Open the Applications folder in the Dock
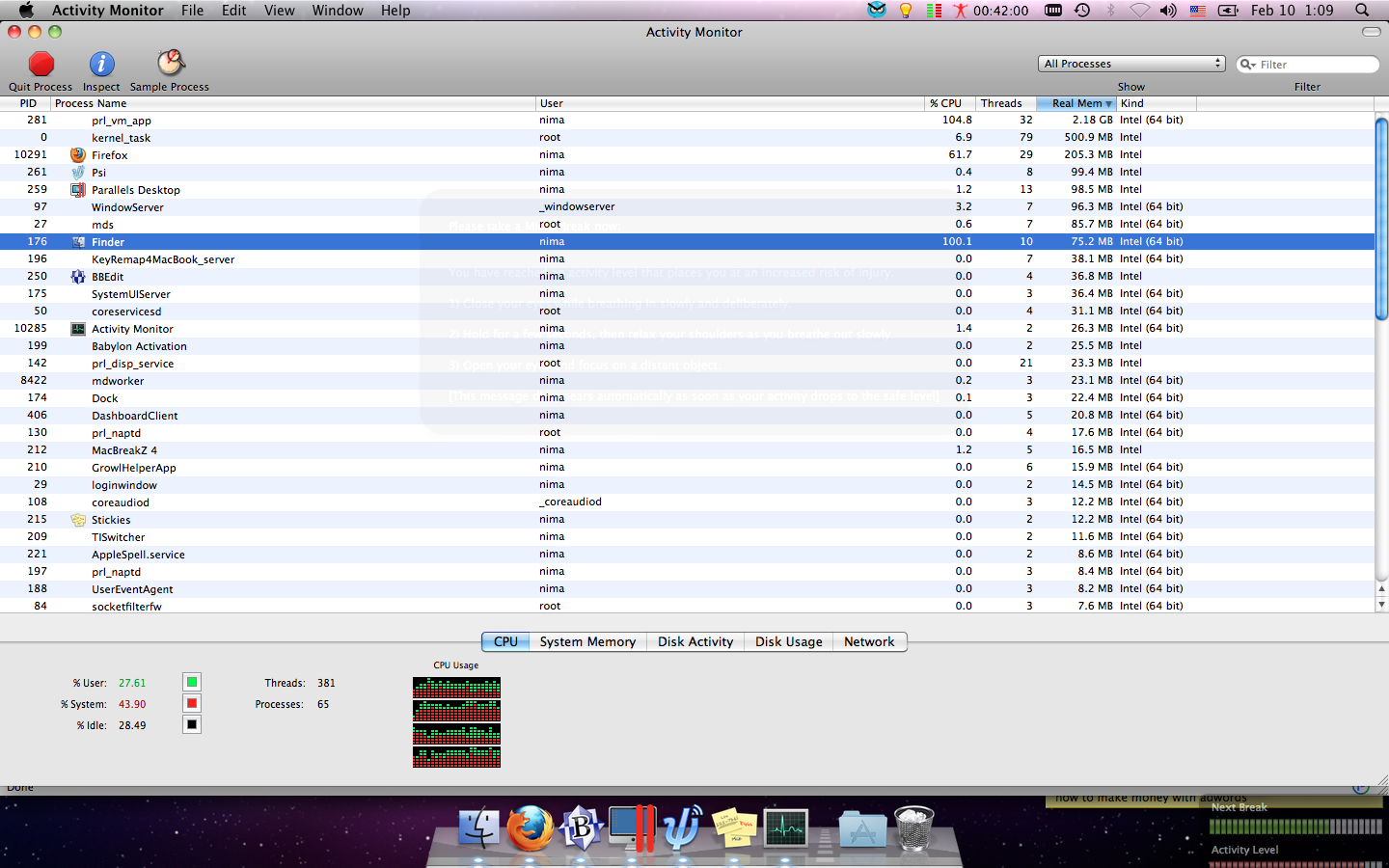 (862, 828)
